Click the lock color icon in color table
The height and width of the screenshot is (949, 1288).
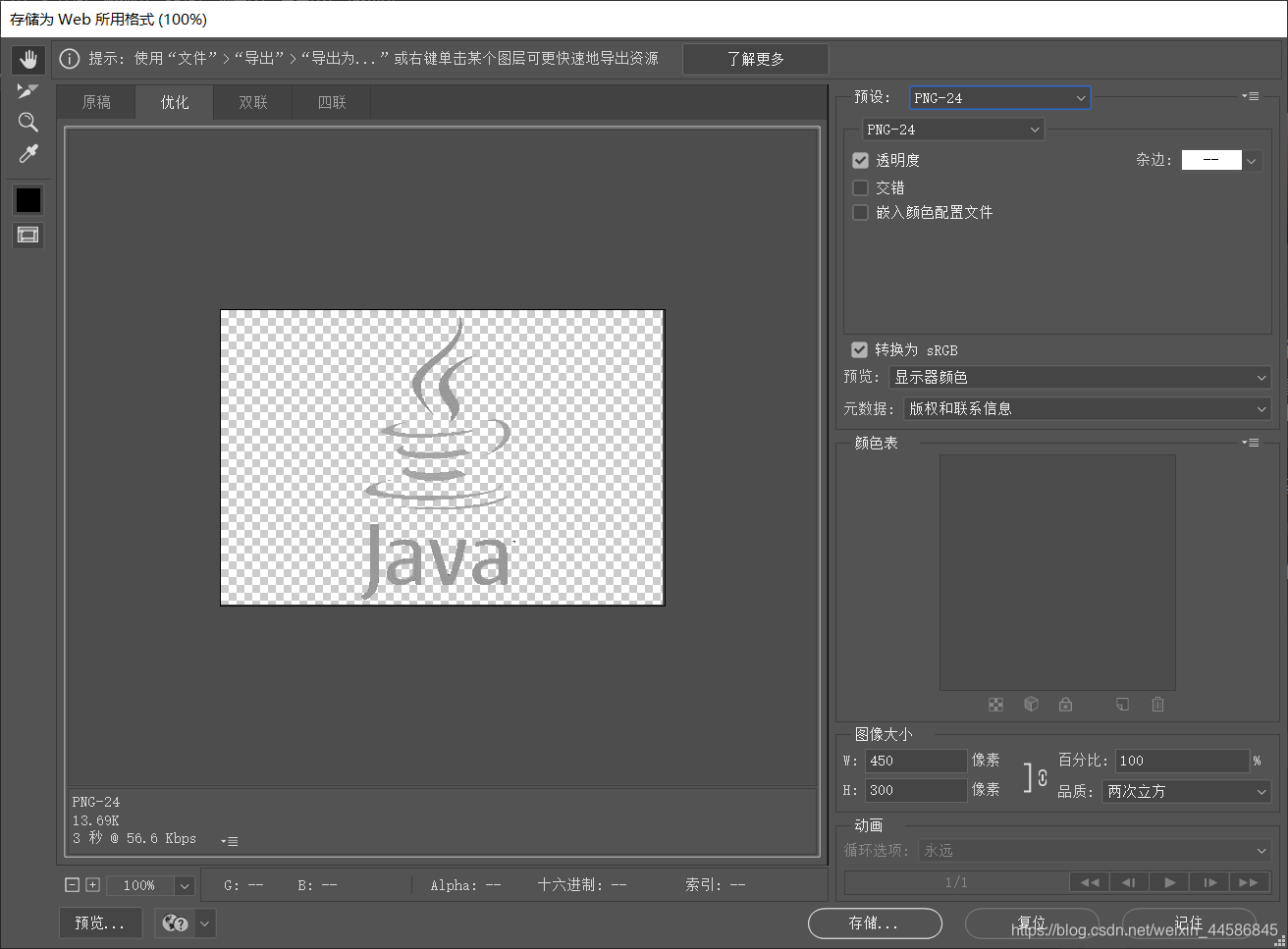point(1065,705)
